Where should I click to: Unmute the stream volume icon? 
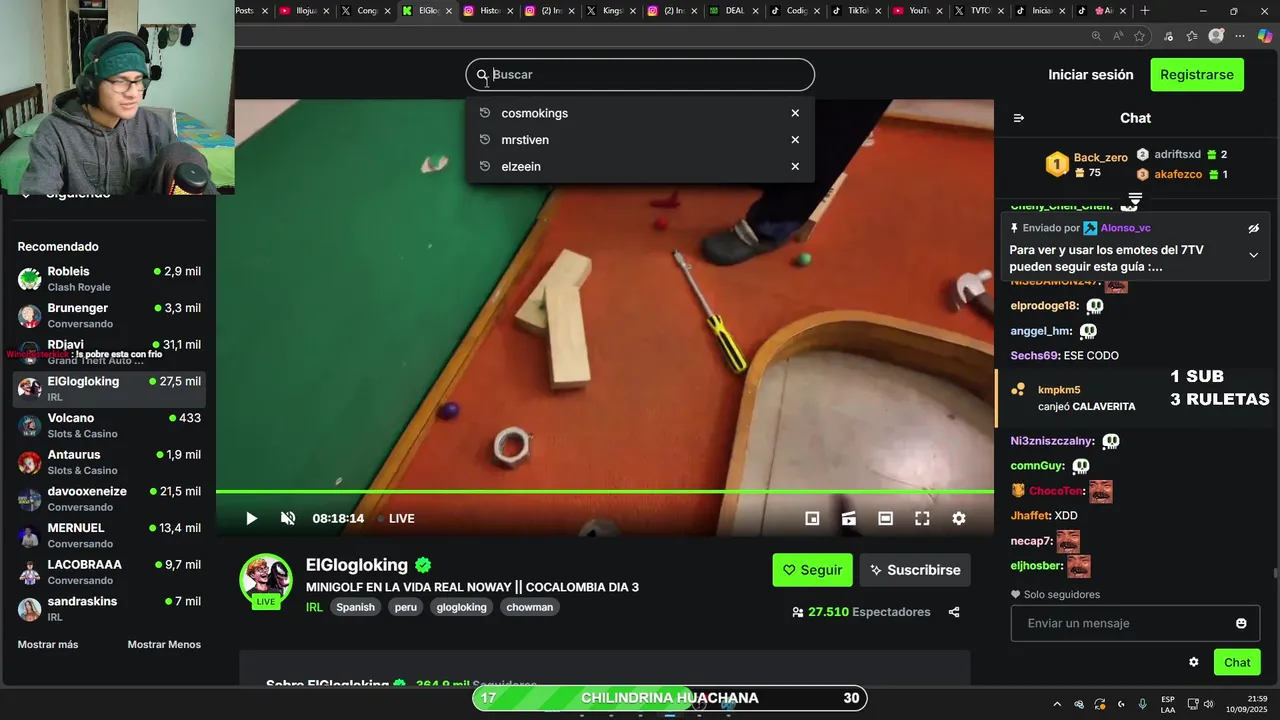point(288,518)
